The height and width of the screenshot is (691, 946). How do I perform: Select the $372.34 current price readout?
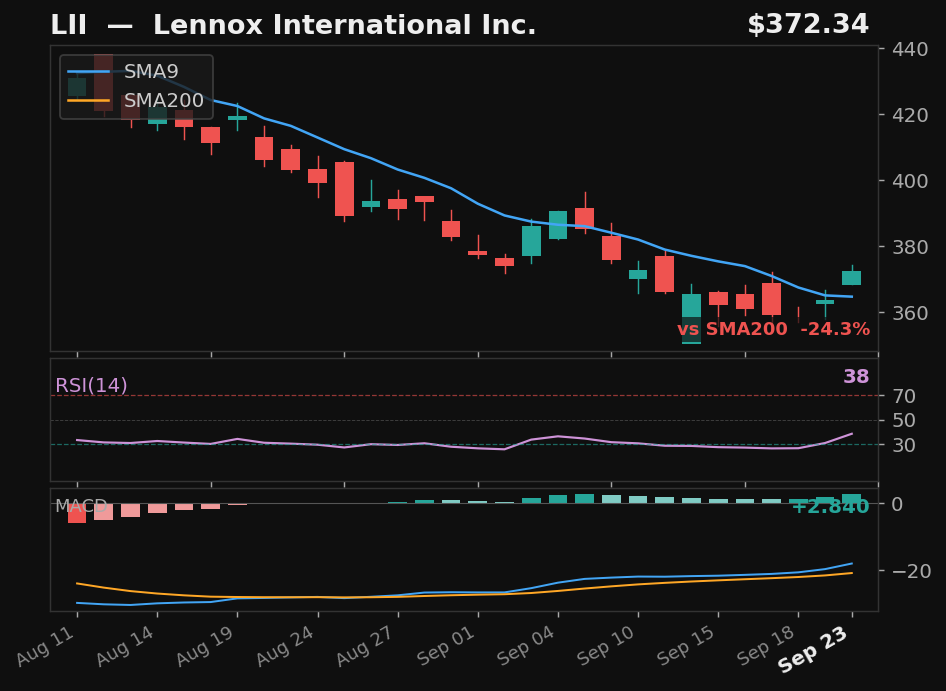(808, 25)
